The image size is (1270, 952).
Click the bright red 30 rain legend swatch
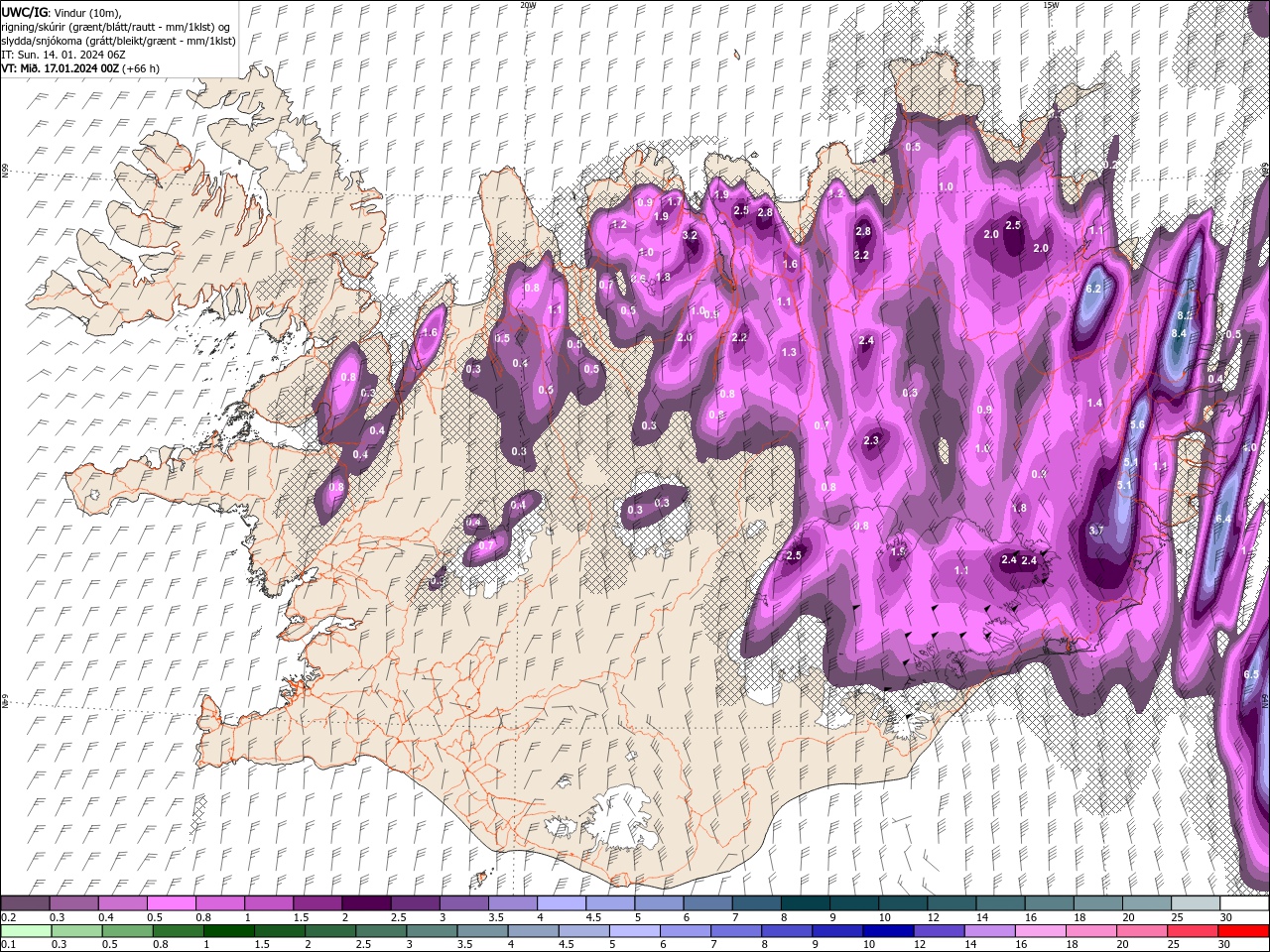coord(1243,931)
